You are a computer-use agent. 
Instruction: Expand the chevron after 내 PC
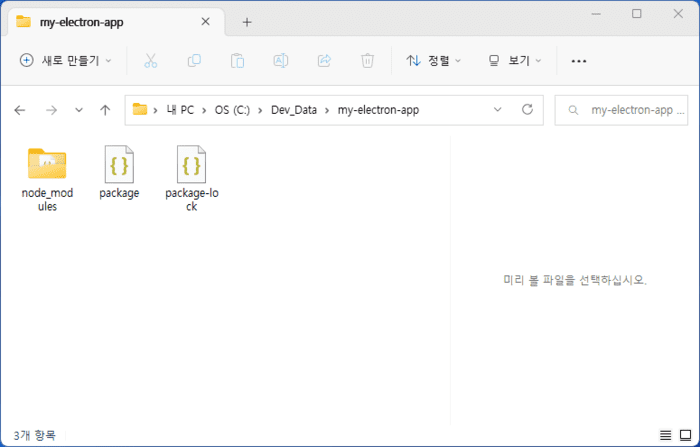click(204, 110)
